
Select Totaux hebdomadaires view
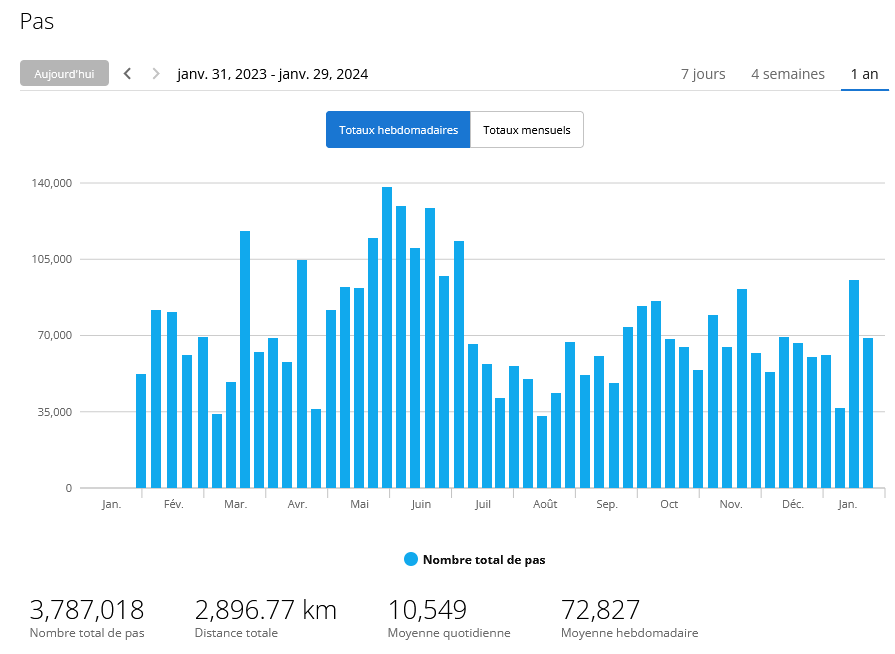(398, 130)
